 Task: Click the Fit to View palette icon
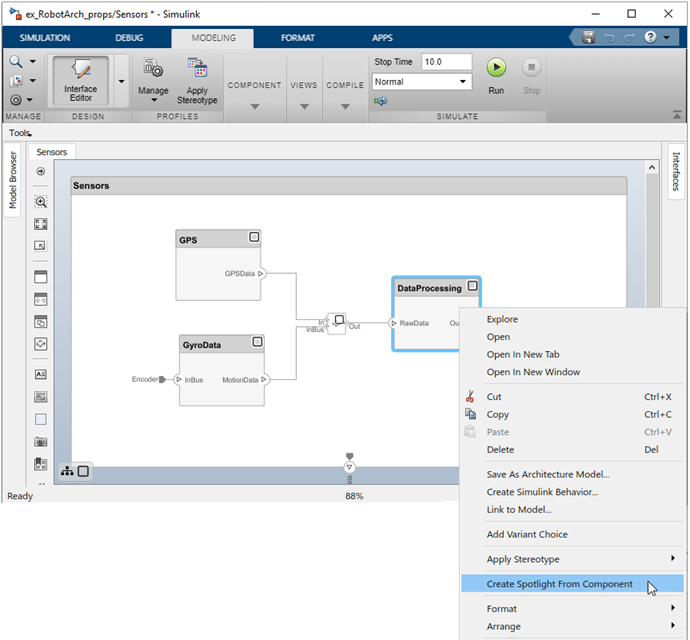40,224
